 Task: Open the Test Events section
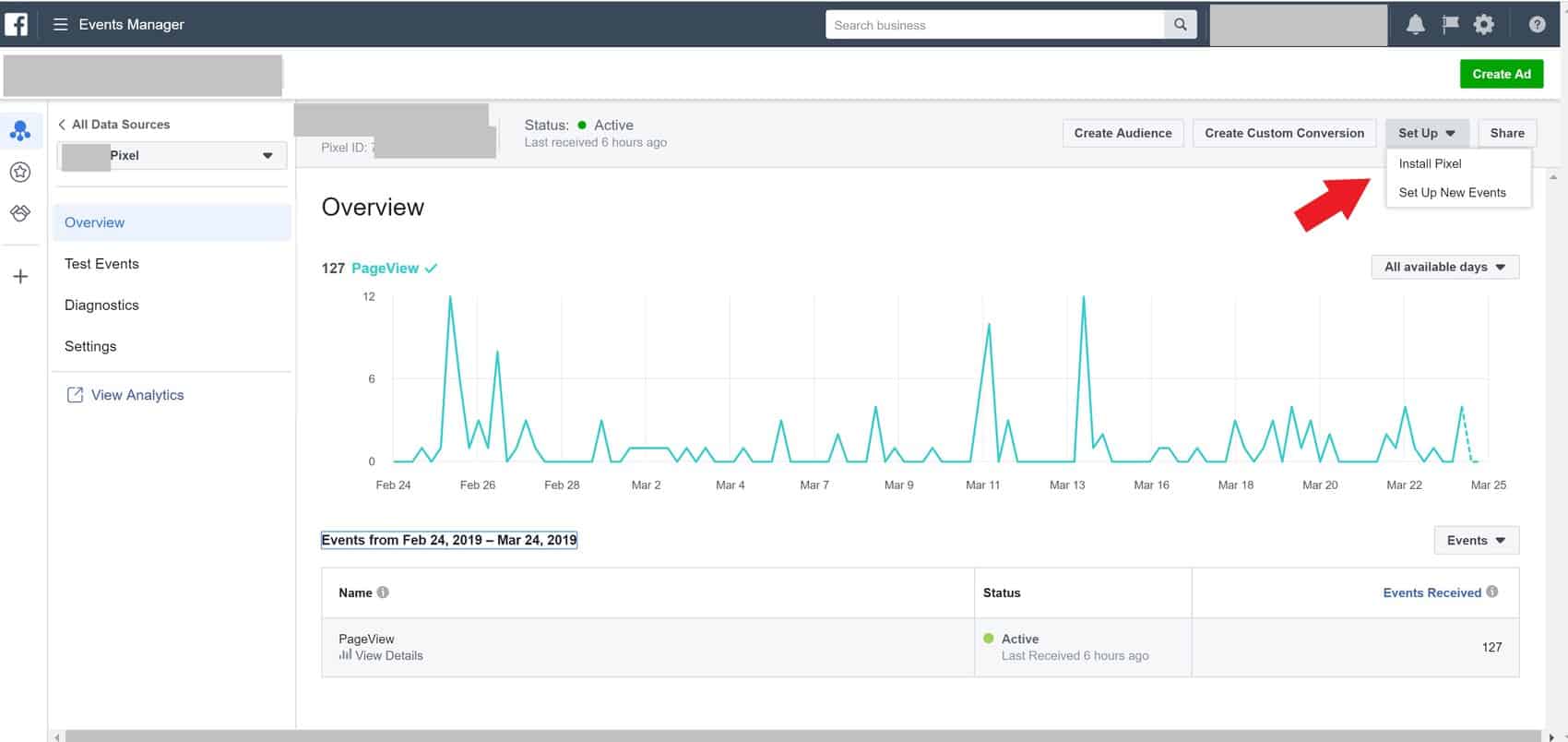click(x=101, y=264)
